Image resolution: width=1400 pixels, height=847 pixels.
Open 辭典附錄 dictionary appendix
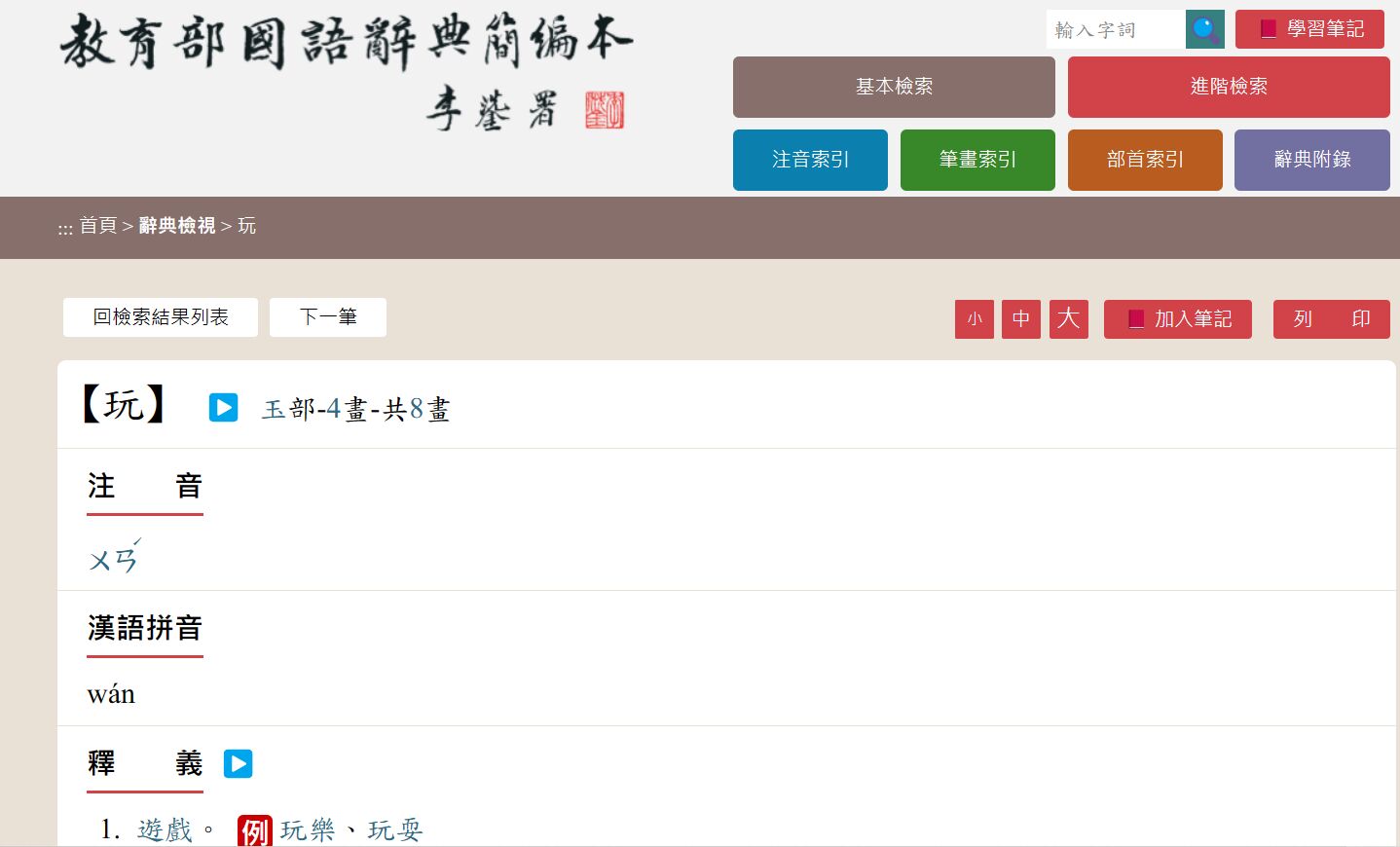tap(1311, 160)
